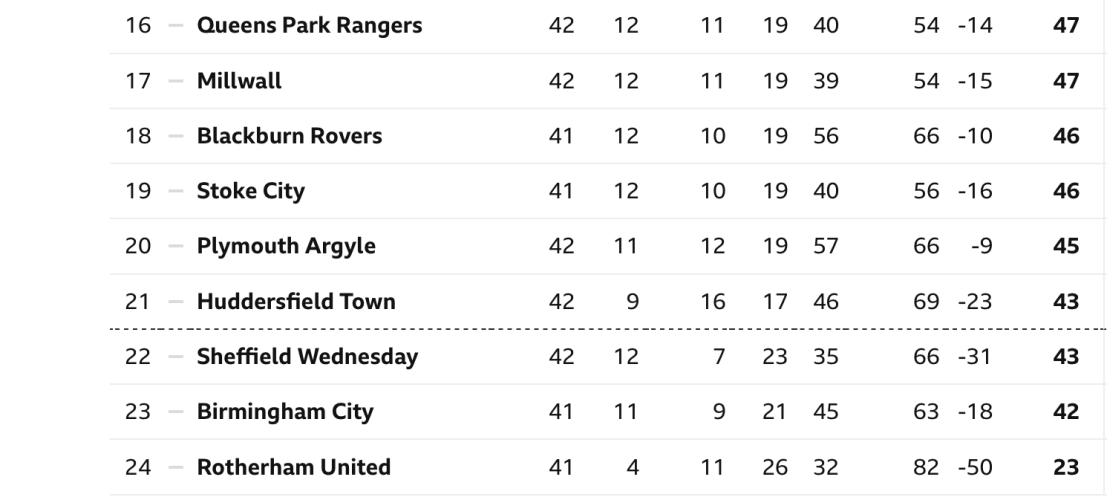Click the no-movement dash beside Queens Park Rangers

pos(175,26)
